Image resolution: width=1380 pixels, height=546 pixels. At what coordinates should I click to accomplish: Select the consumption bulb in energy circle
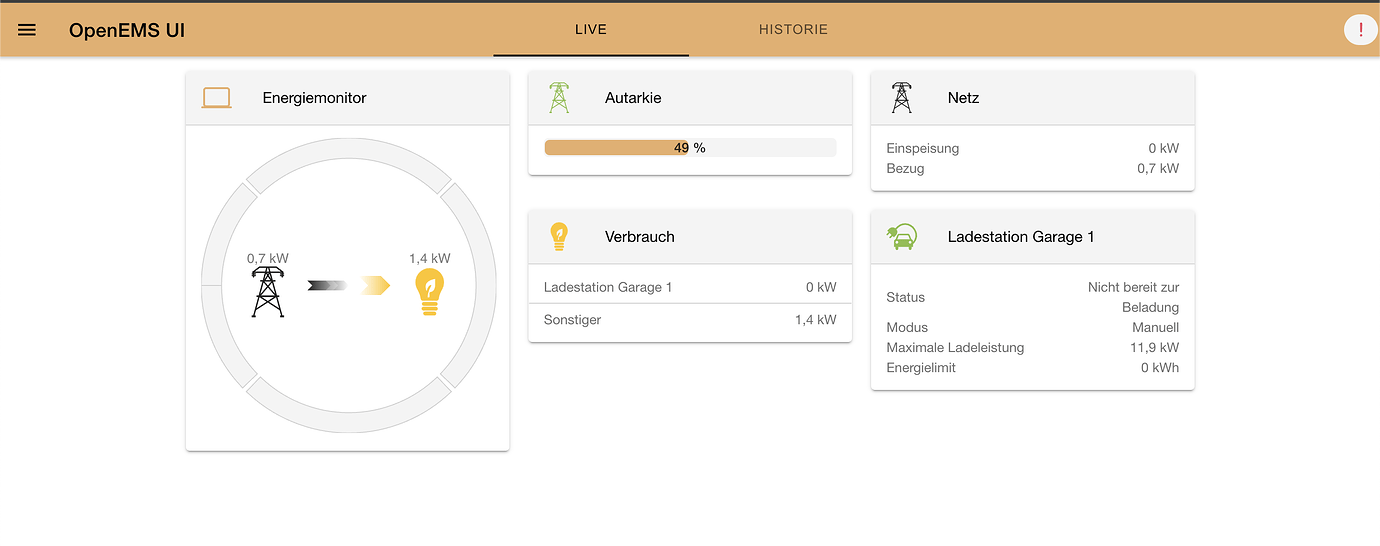coord(429,292)
